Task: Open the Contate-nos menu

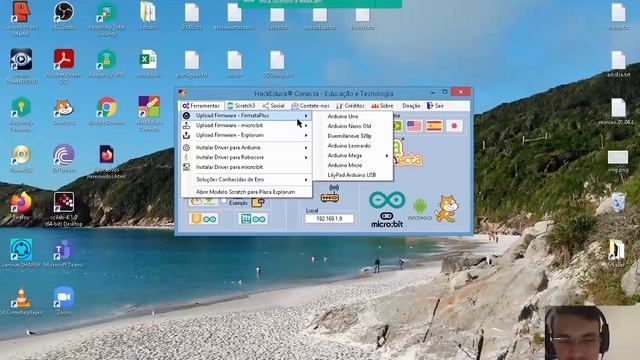Action: click(x=310, y=106)
